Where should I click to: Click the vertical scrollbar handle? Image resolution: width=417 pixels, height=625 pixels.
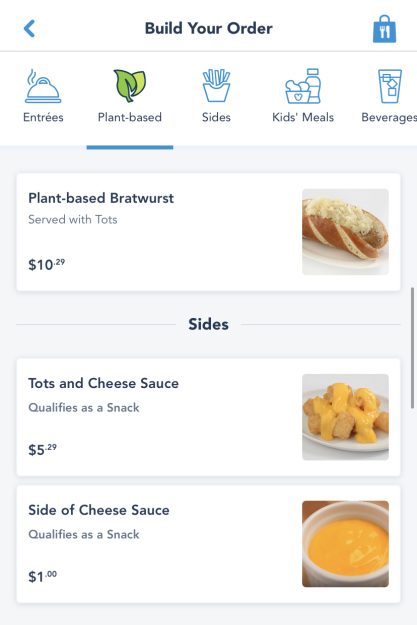pos(413,348)
